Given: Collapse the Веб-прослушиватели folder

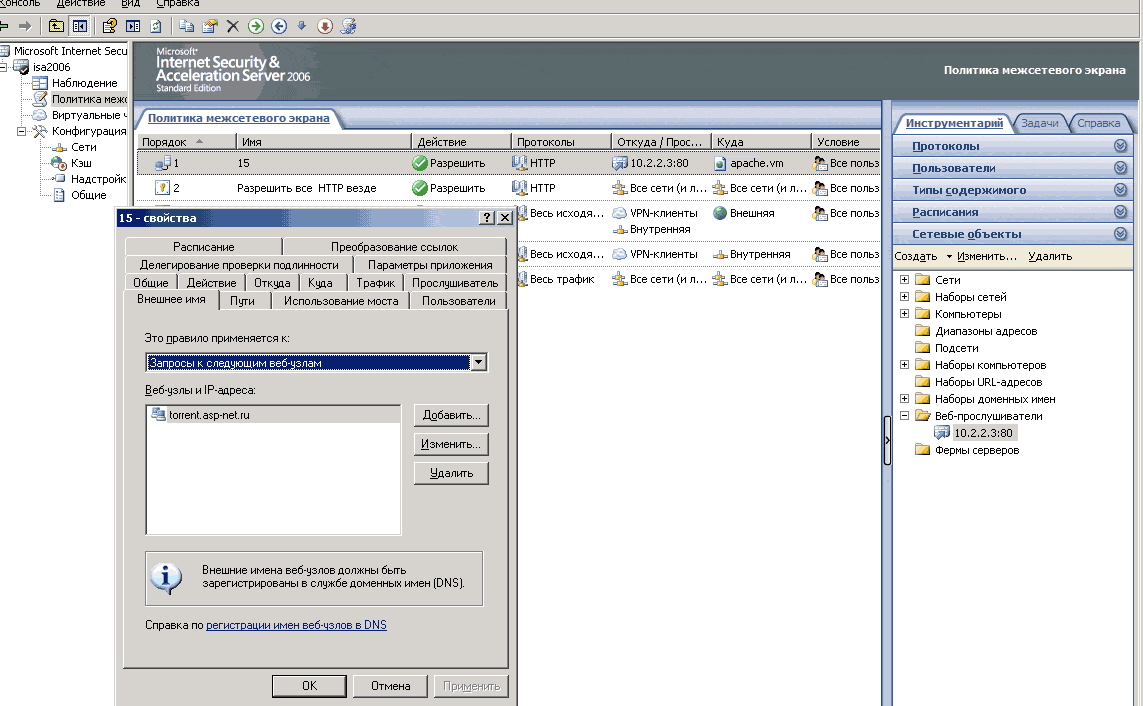Looking at the screenshot, I should point(904,416).
